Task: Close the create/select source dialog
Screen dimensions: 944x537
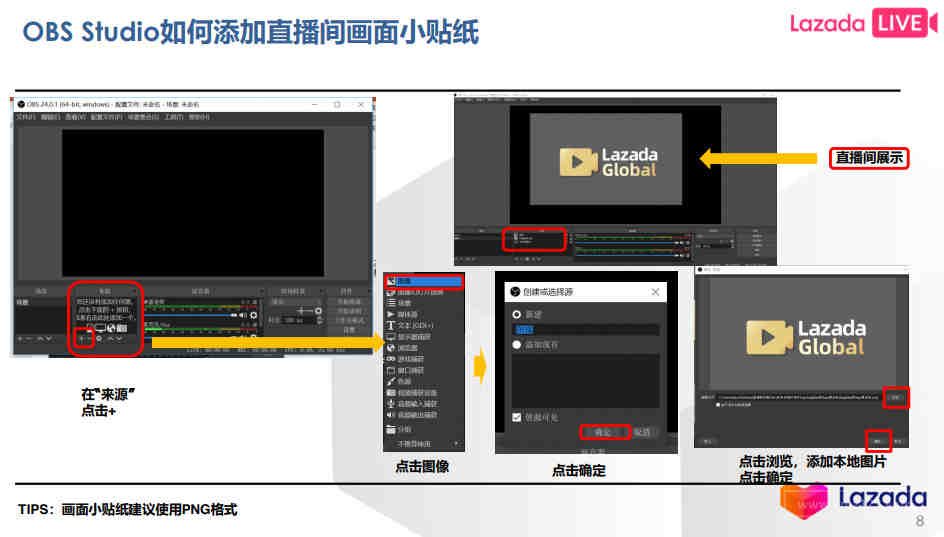Action: pyautogui.click(x=656, y=292)
